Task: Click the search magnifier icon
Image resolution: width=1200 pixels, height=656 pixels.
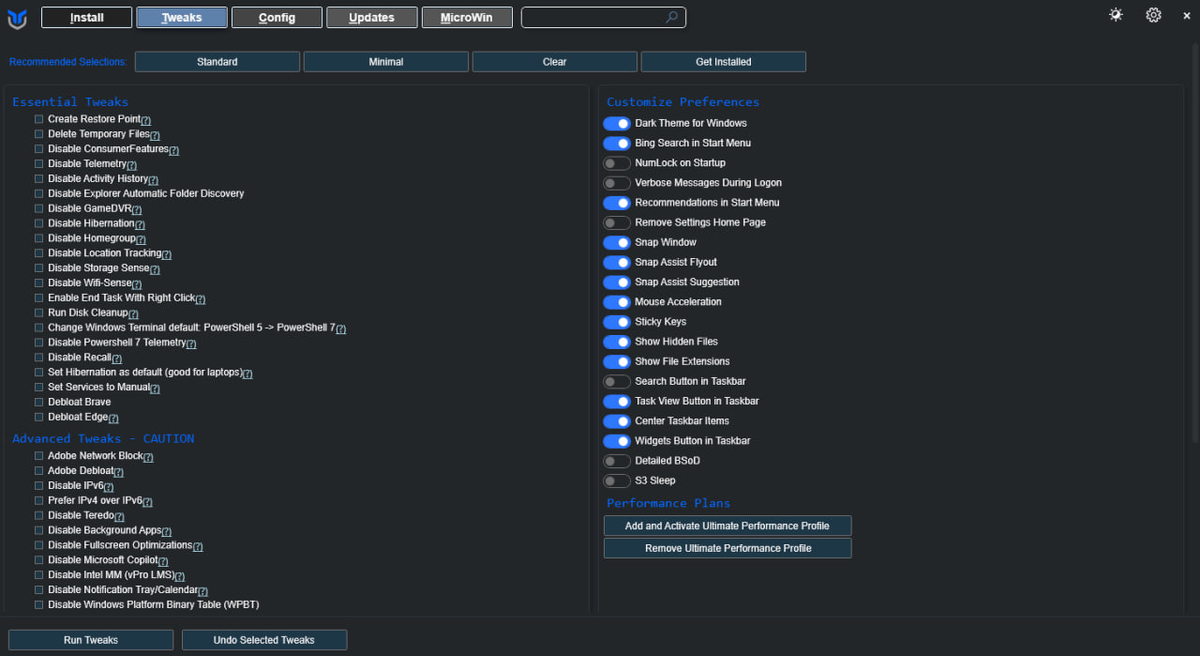Action: 673,17
